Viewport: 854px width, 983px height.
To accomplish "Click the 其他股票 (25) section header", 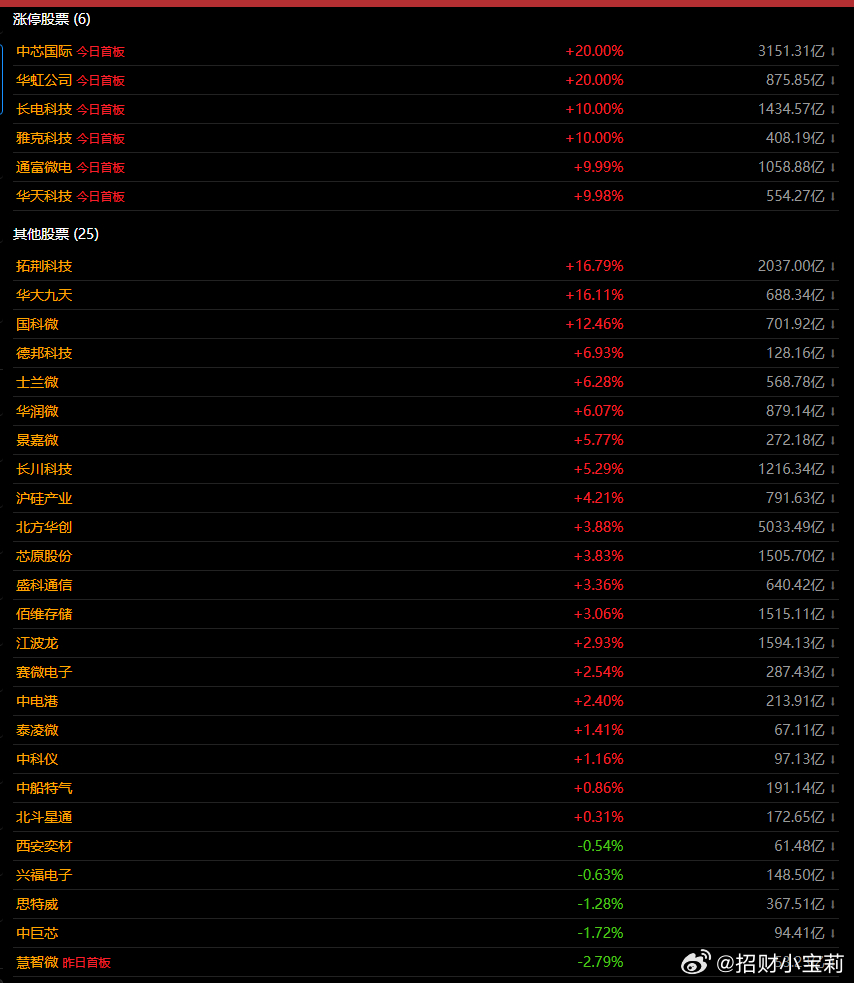I will [x=56, y=234].
